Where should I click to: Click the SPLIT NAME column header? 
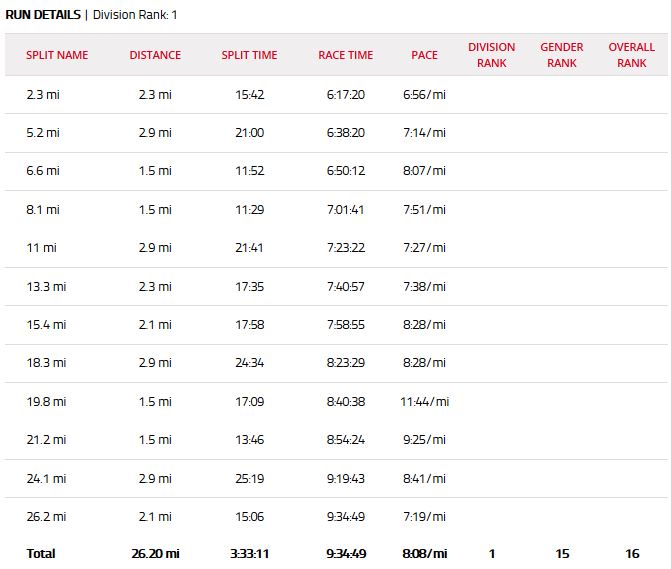[57, 55]
